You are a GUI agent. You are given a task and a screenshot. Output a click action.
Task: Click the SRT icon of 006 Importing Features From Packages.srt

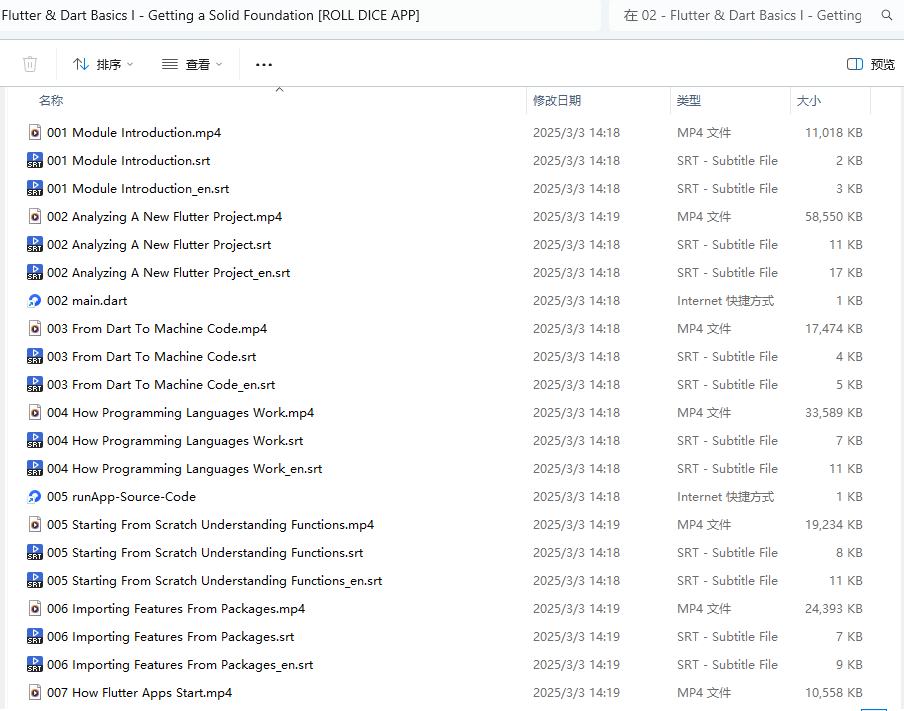(35, 637)
